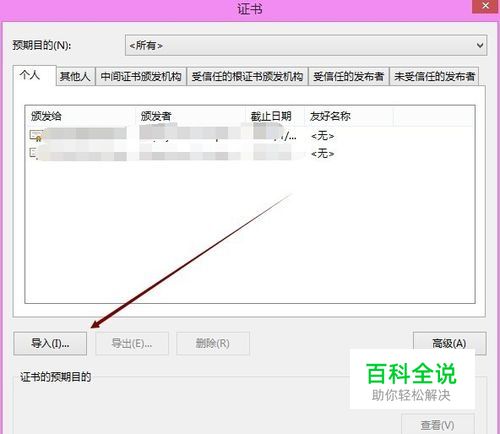This screenshot has width=500, height=434.
Task: Open the 预期目的 dropdown showing <所有>
Action: 306,45
